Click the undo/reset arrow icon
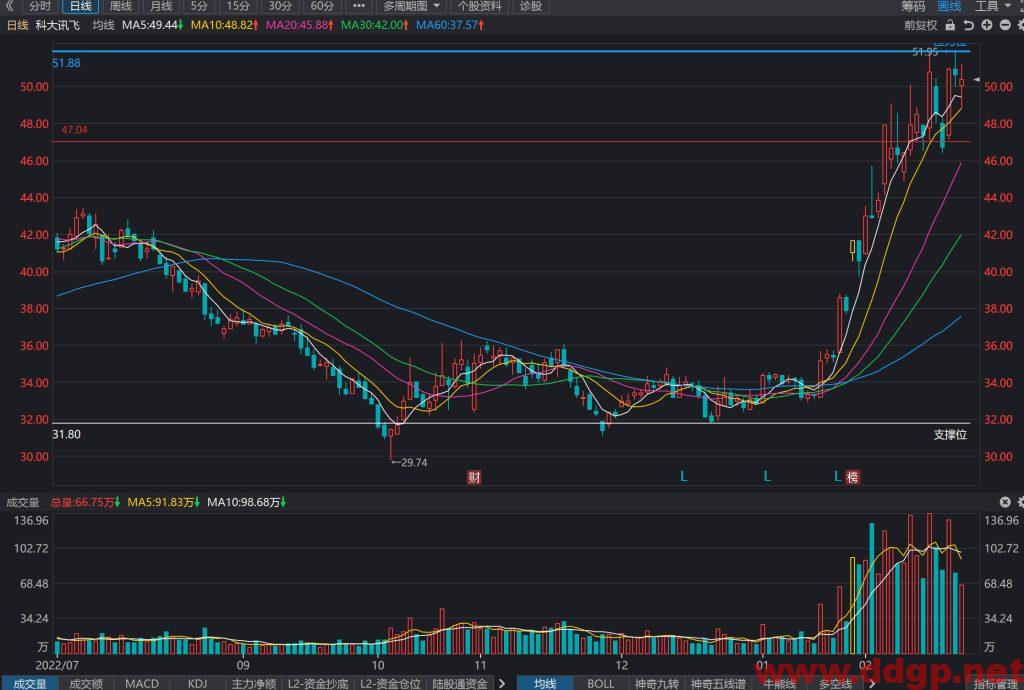The image size is (1024, 690). pyautogui.click(x=968, y=25)
